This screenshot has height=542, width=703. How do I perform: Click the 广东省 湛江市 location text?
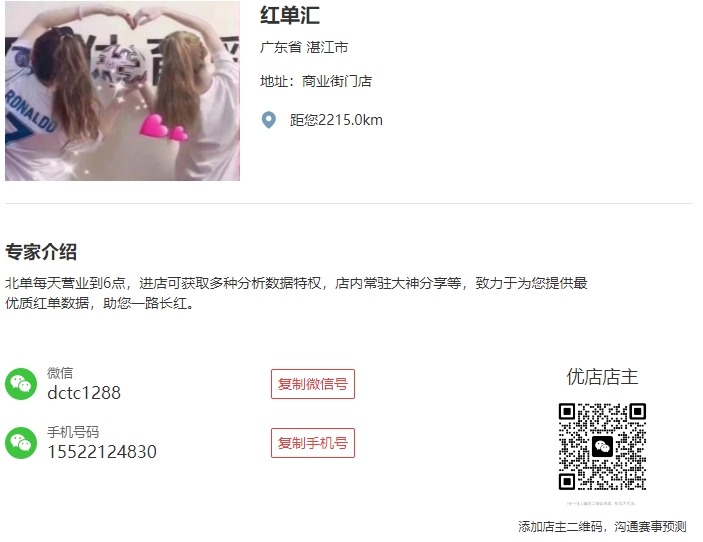(304, 47)
